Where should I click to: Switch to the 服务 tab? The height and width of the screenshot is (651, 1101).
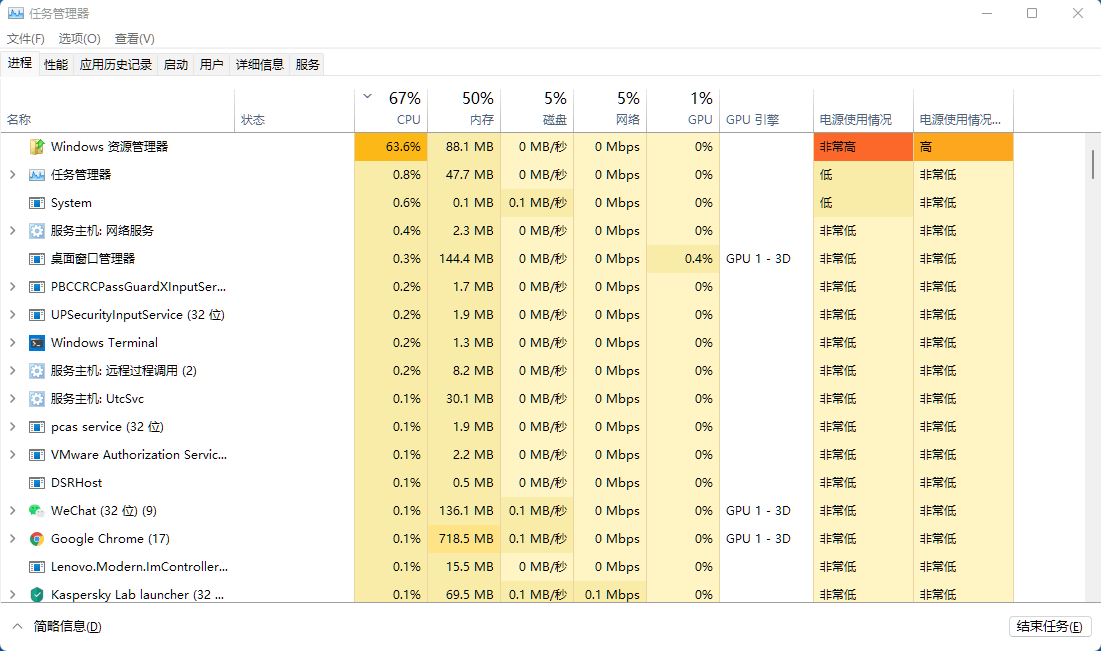click(308, 65)
